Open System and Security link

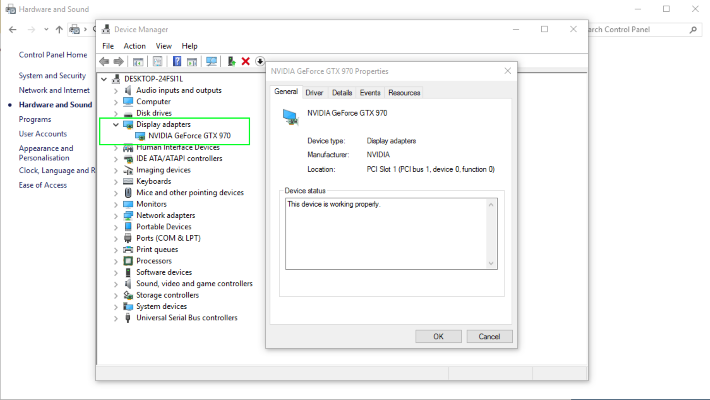(52, 76)
